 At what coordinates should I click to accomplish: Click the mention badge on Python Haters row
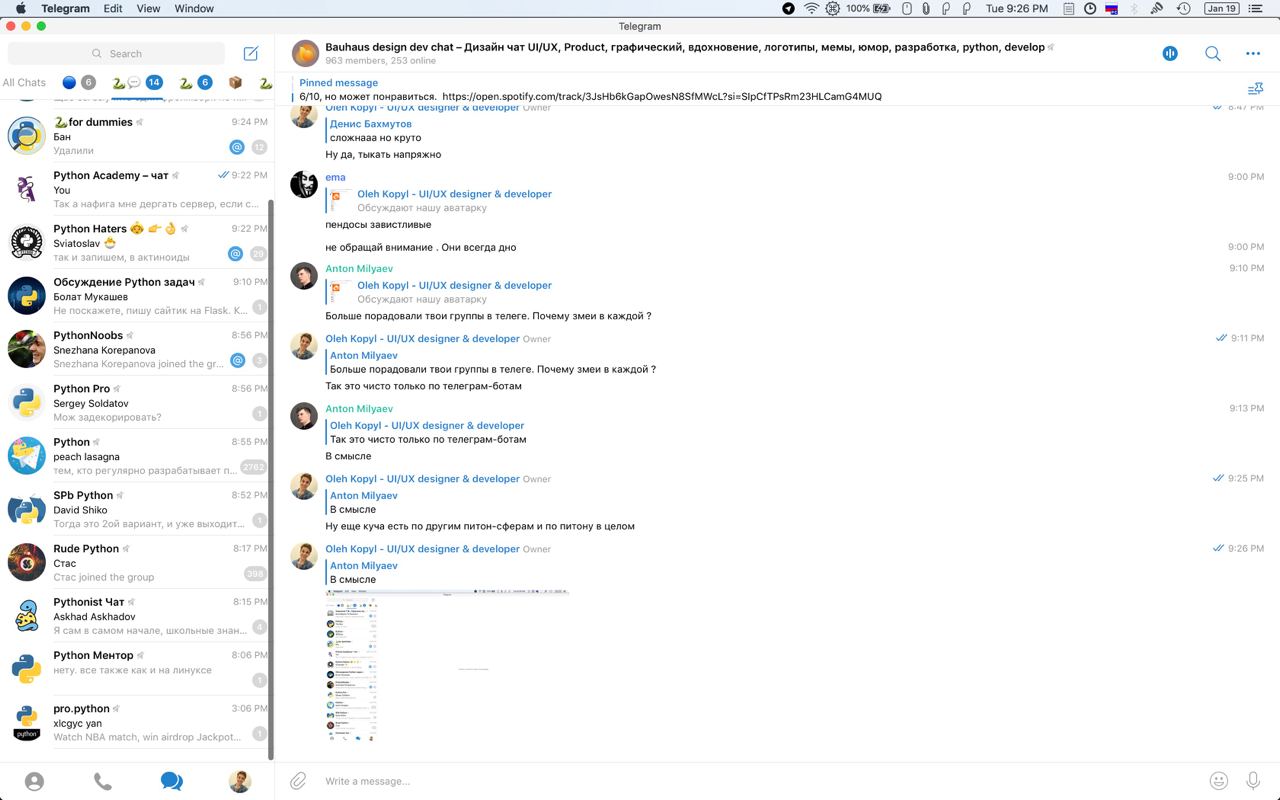[237, 254]
